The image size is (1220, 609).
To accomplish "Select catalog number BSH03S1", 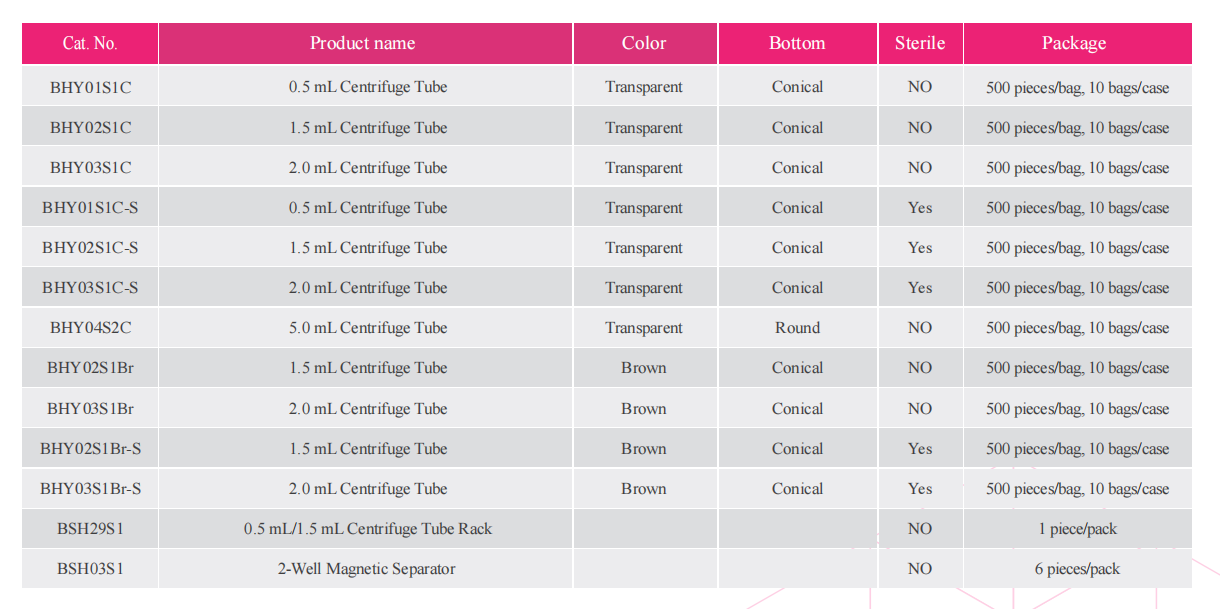I will click(90, 569).
